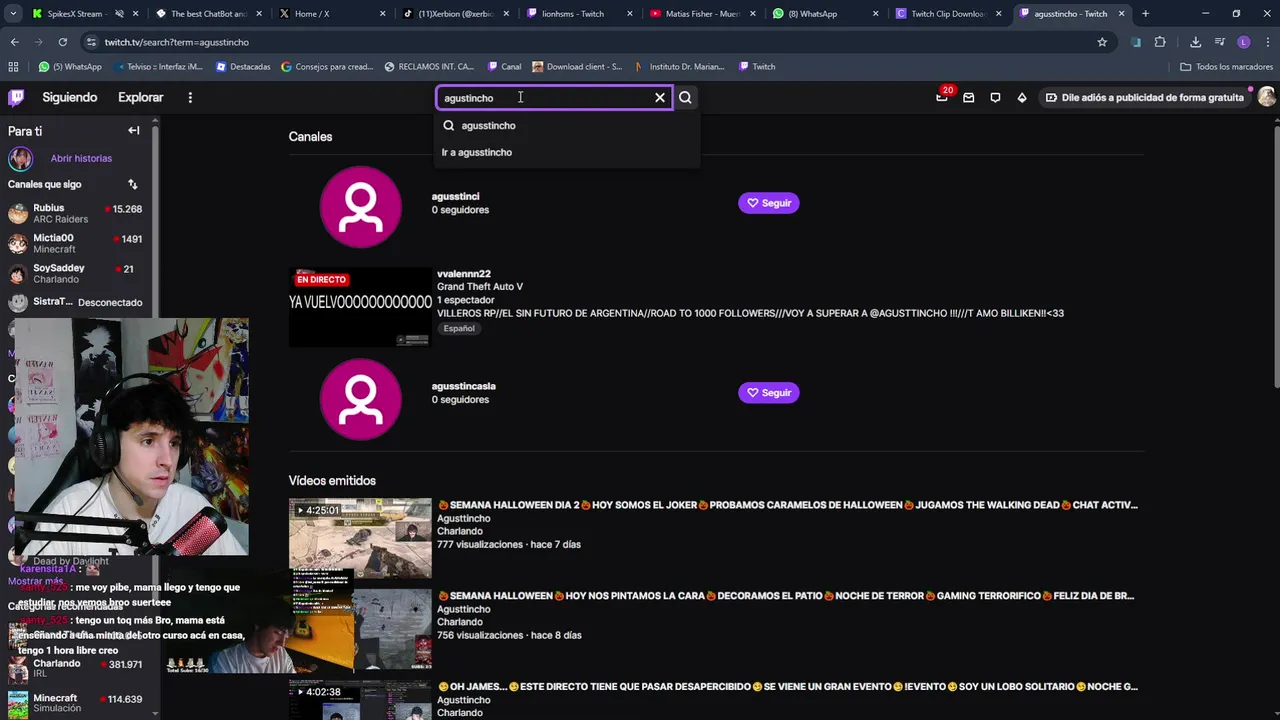1280x720 pixels.
Task: Select the agusstincho search suggestion
Action: pyautogui.click(x=568, y=125)
